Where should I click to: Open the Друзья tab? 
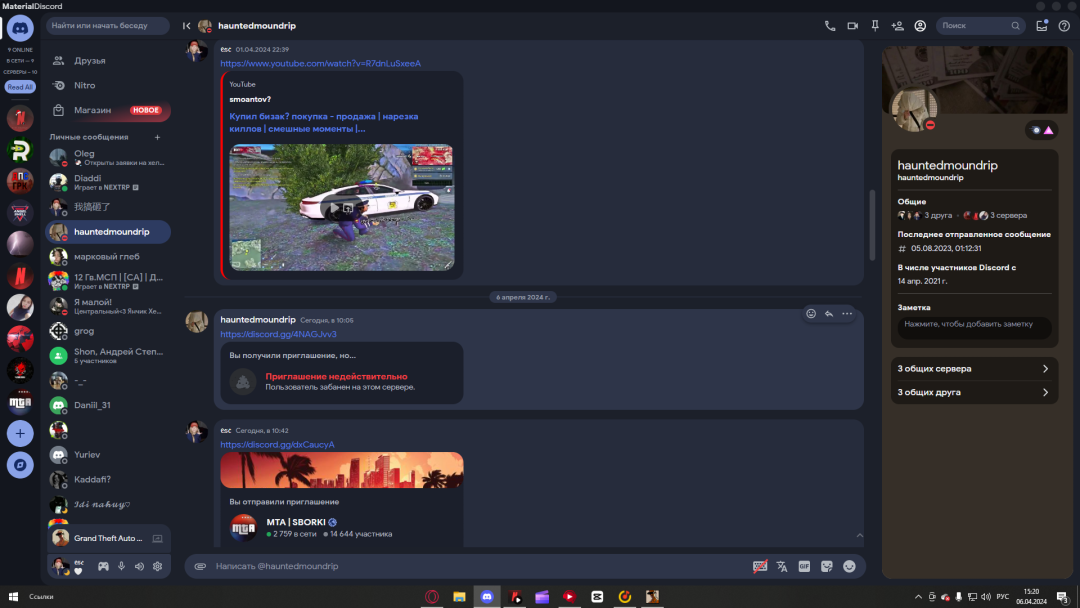90,60
